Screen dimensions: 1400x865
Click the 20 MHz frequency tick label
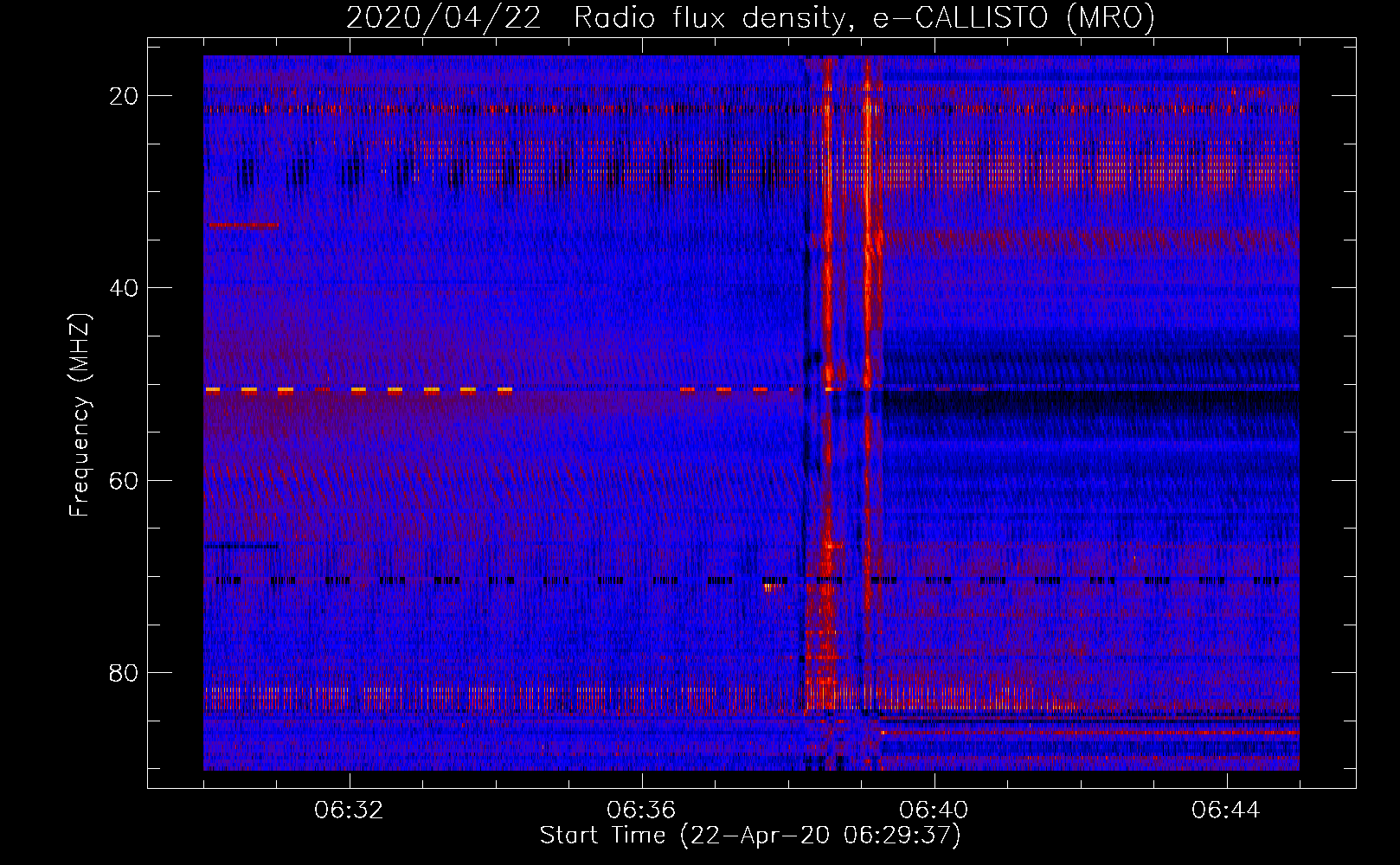coord(124,96)
